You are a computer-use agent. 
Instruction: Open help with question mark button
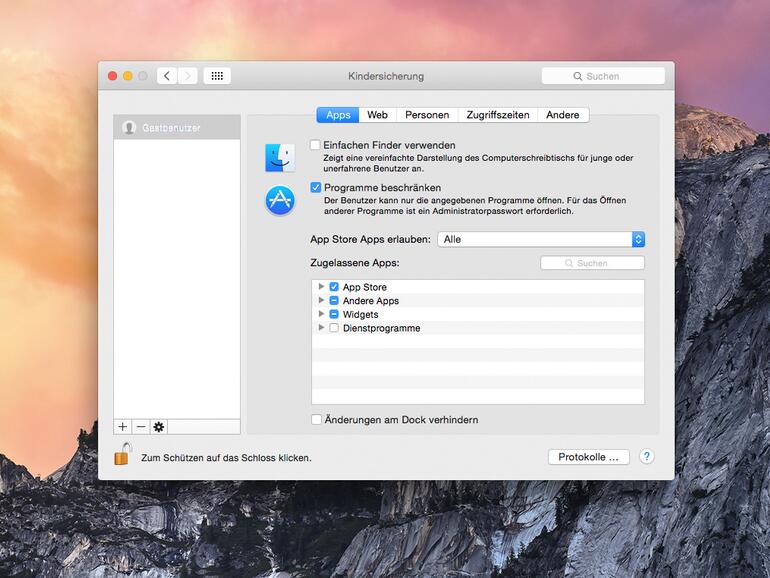point(647,457)
